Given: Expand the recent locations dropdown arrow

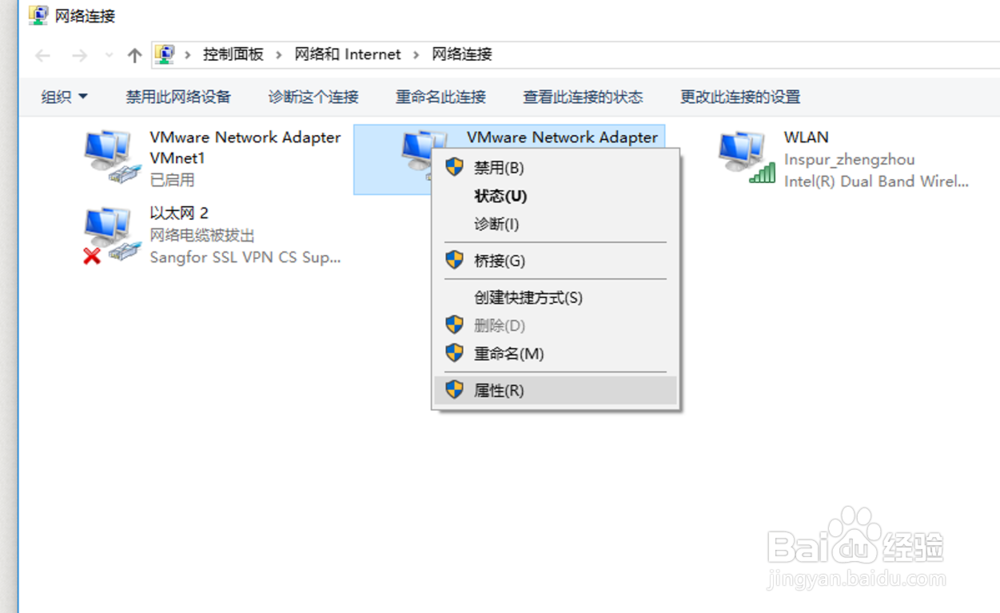Looking at the screenshot, I should (x=109, y=55).
